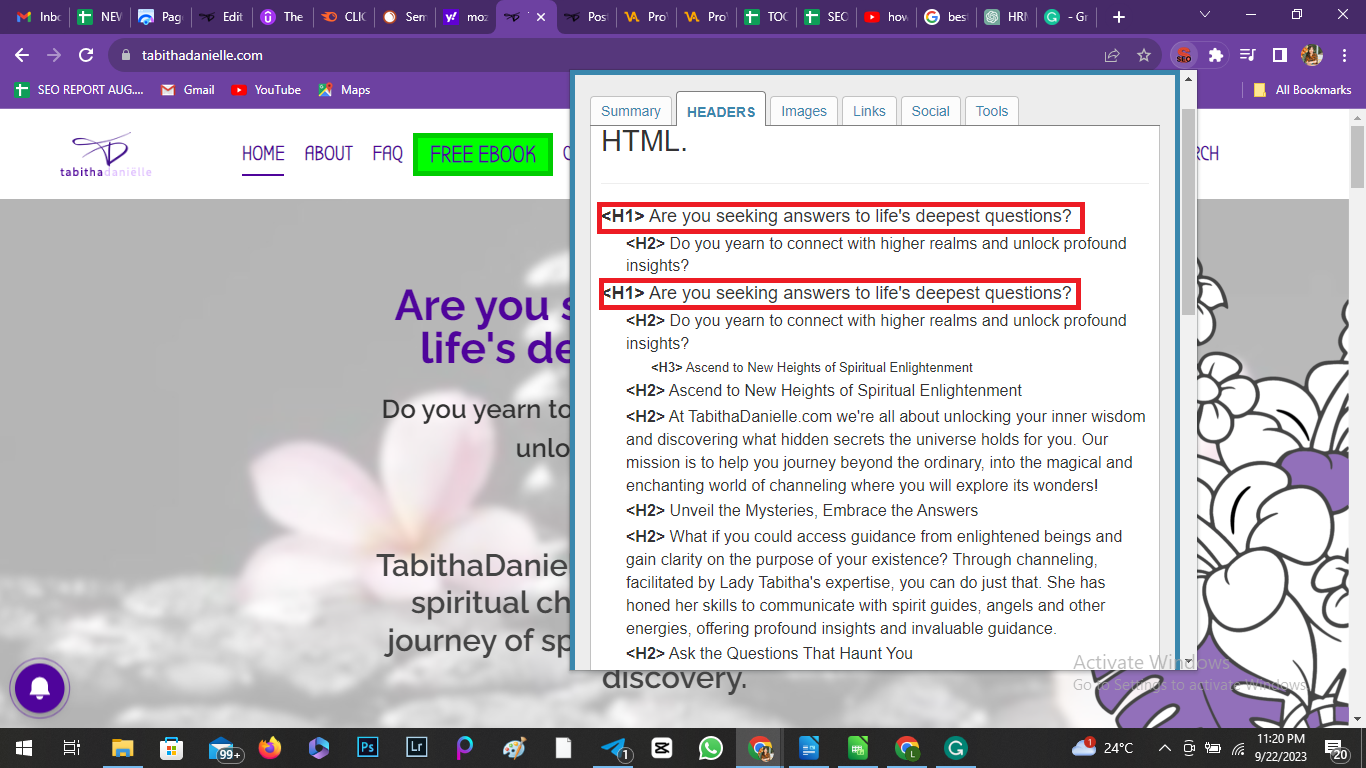Open Lightroom from the taskbar
Image resolution: width=1366 pixels, height=768 pixels.
click(416, 747)
